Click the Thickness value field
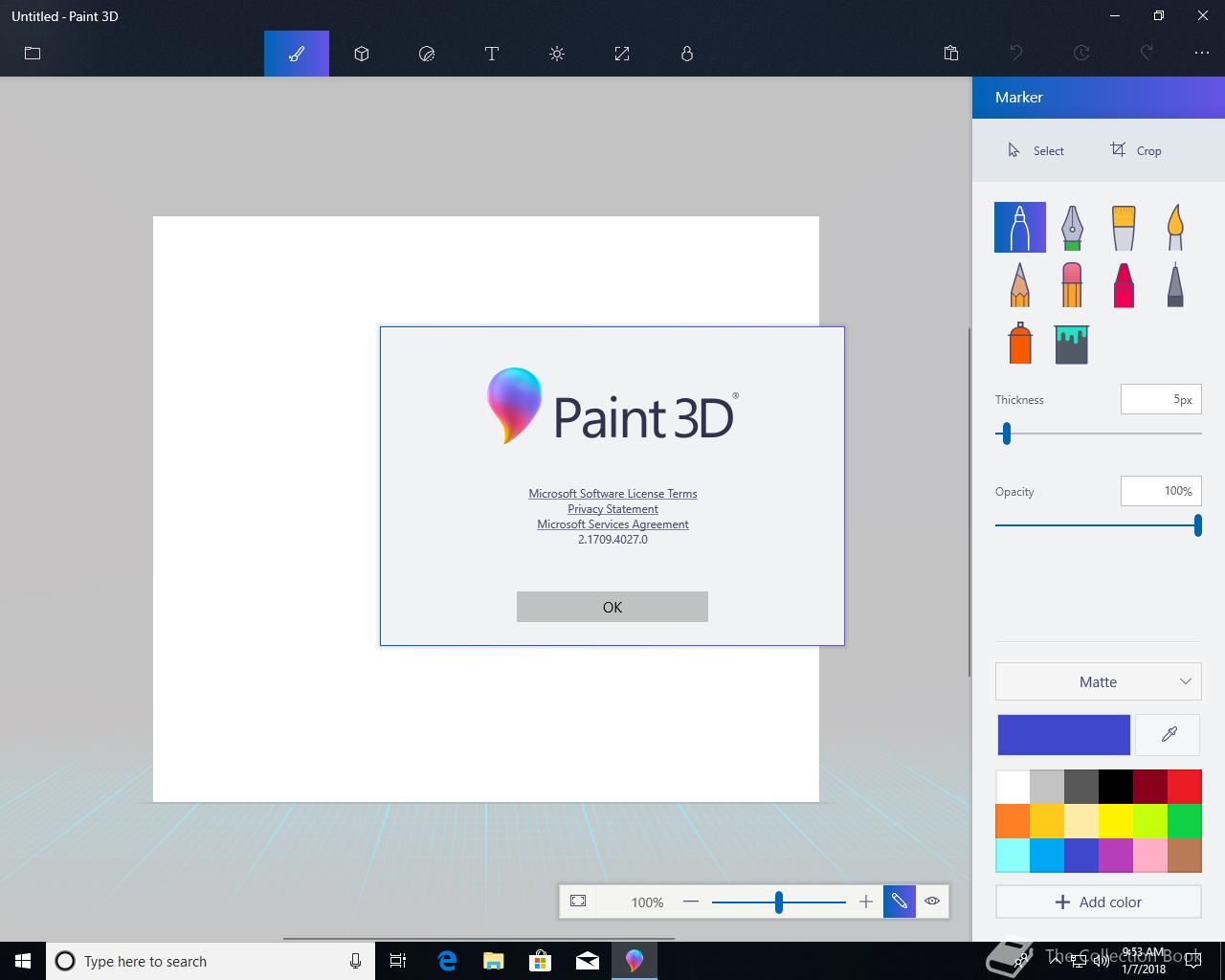 [1161, 400]
